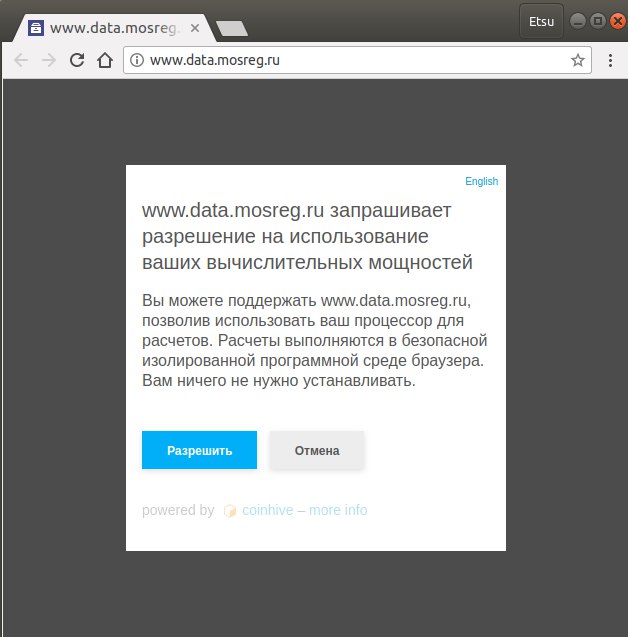View site information icon in address bar
Image resolution: width=628 pixels, height=637 pixels.
point(137,60)
